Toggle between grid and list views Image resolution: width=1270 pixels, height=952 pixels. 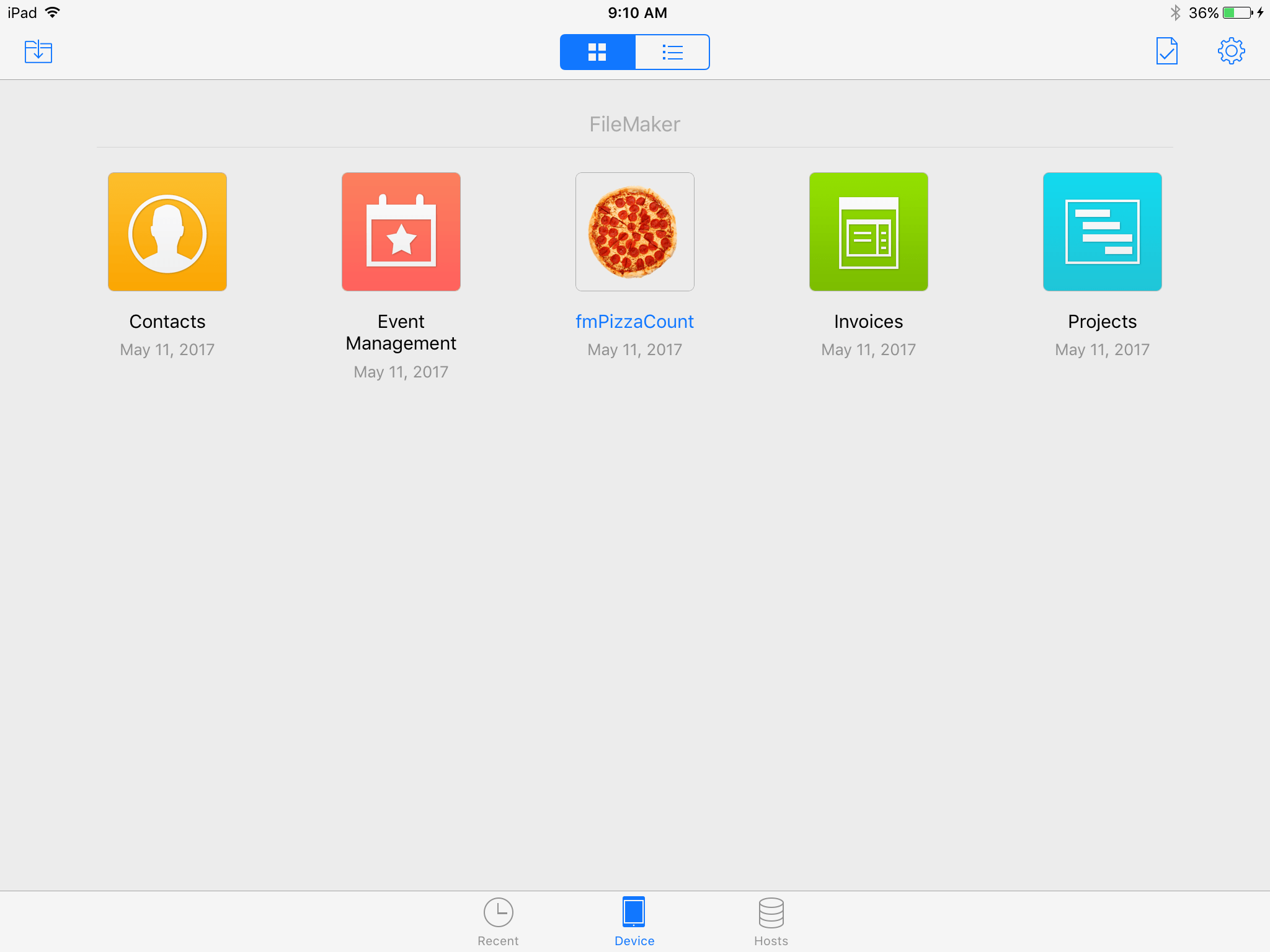pyautogui.click(x=634, y=52)
